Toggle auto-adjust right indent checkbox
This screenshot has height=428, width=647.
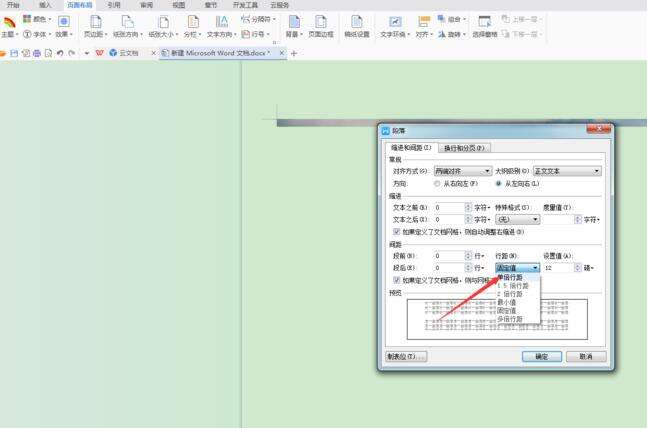click(397, 231)
